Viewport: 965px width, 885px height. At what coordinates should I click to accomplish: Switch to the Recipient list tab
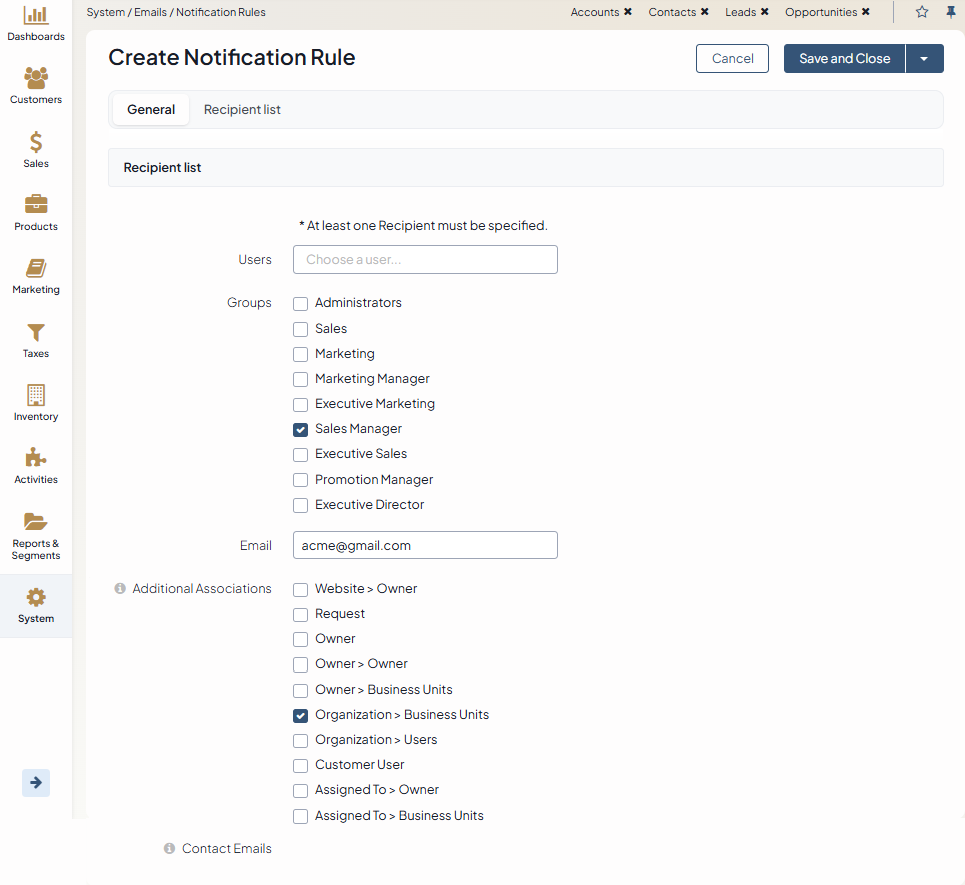coord(242,110)
